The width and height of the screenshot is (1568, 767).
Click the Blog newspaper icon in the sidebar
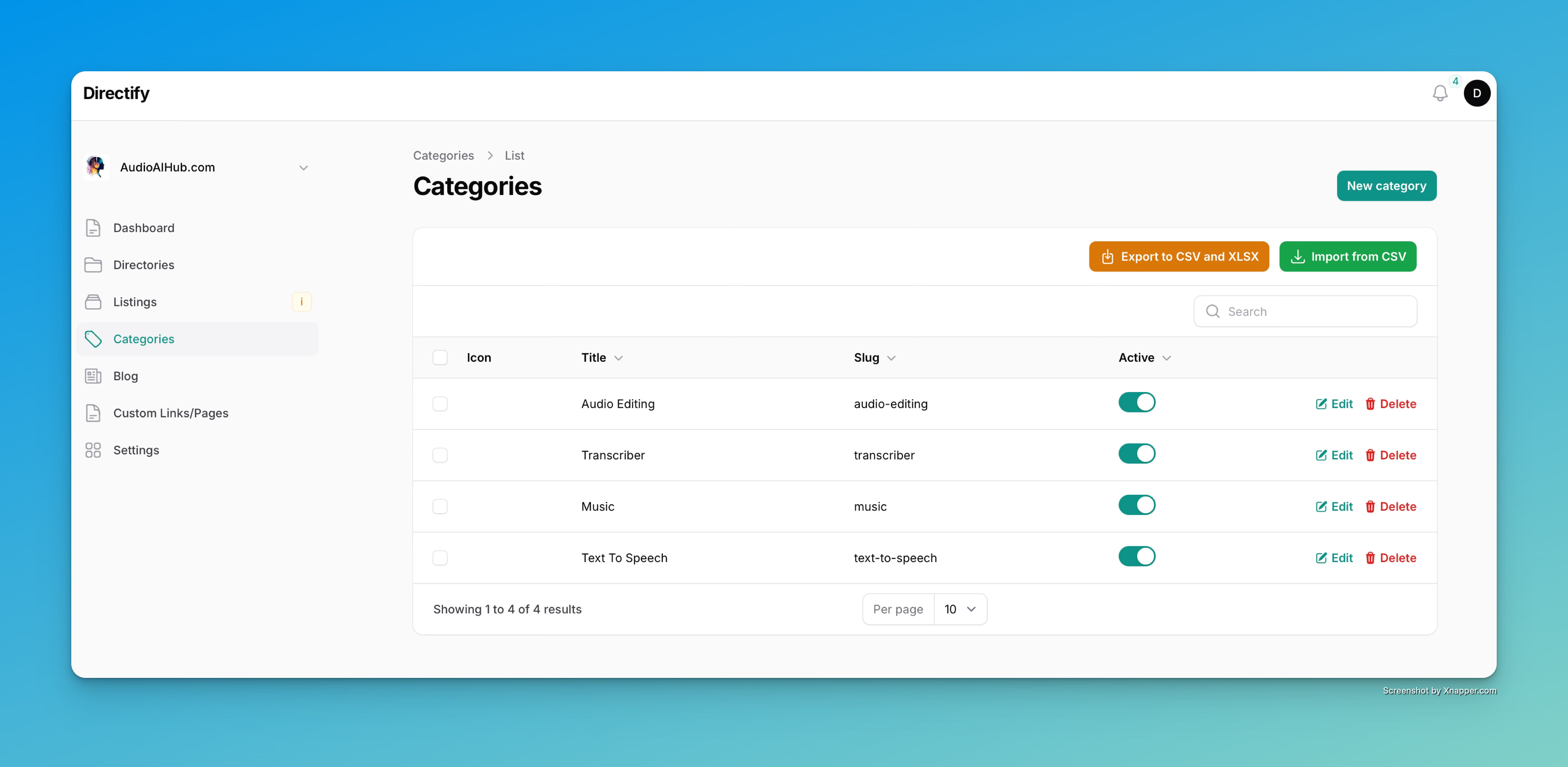tap(93, 376)
